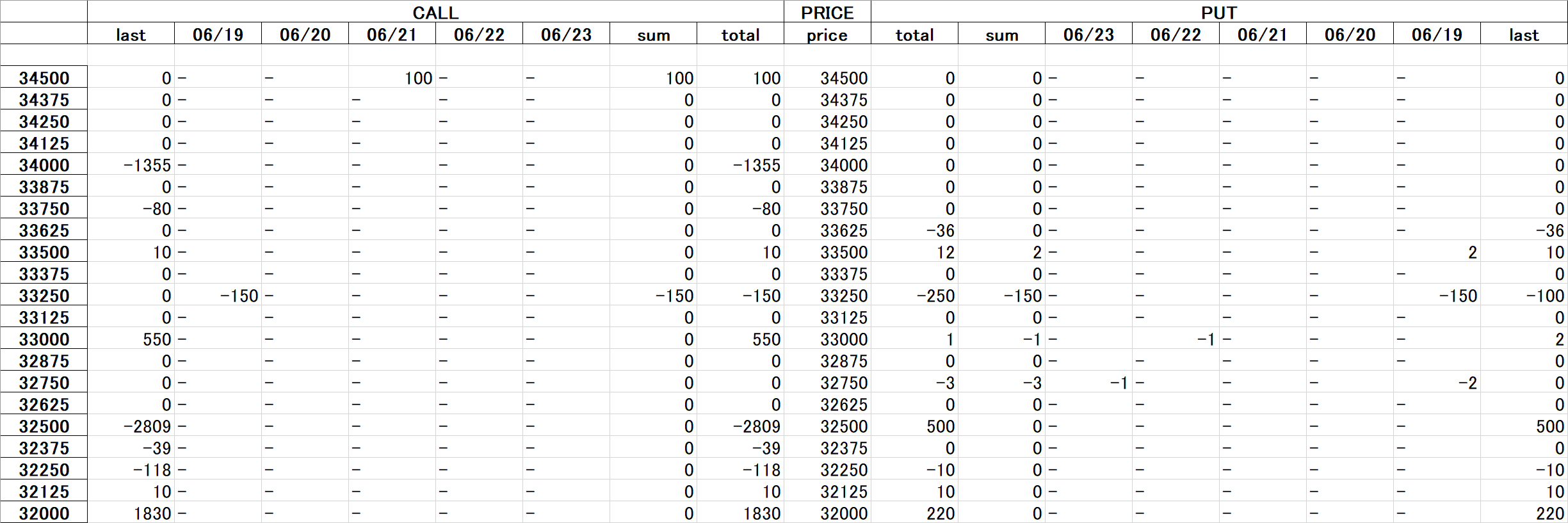
Task: Click the CALL sum header
Action: click(653, 35)
